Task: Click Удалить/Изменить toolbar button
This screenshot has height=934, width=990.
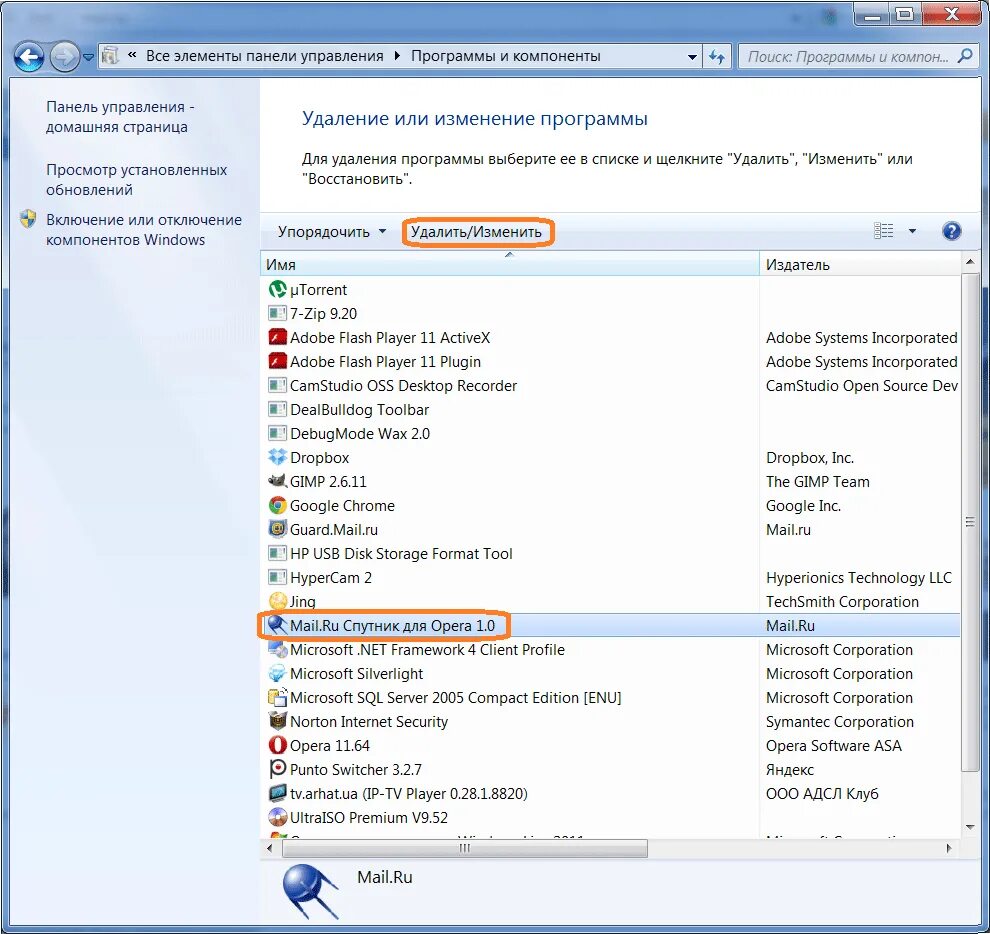Action: coord(477,232)
